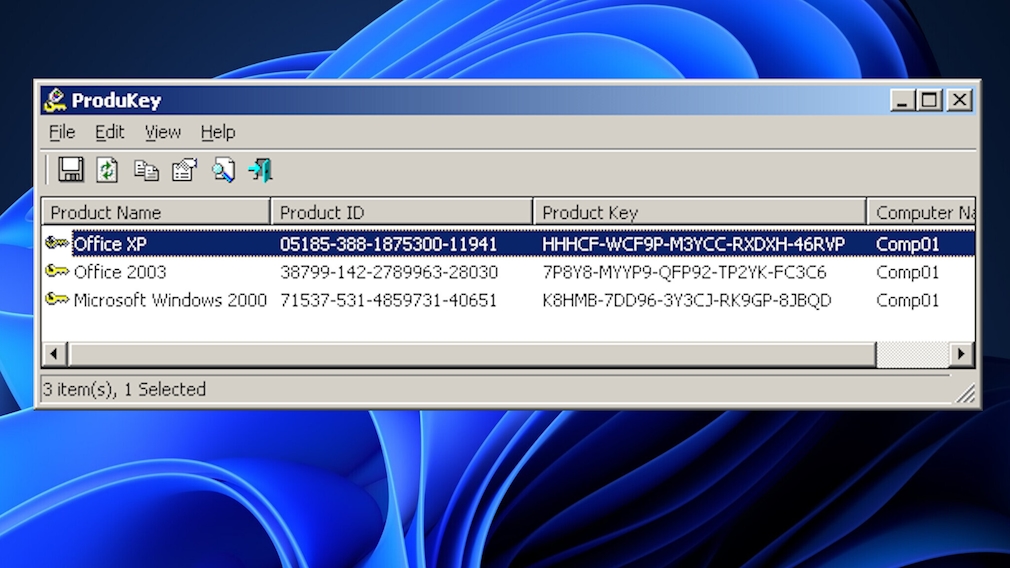Click the horizontal scrollbar left arrow
Viewport: 1010px width, 568px height.
pyautogui.click(x=54, y=354)
